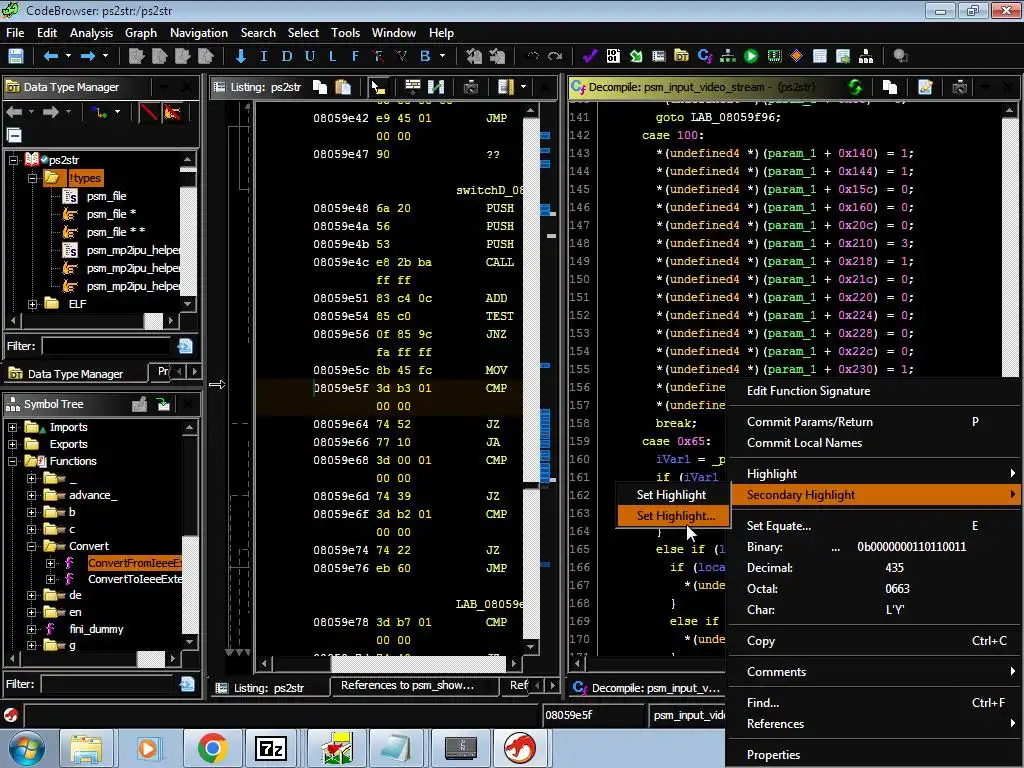The width and height of the screenshot is (1024, 768).
Task: Open the Navigation menu
Action: click(199, 33)
